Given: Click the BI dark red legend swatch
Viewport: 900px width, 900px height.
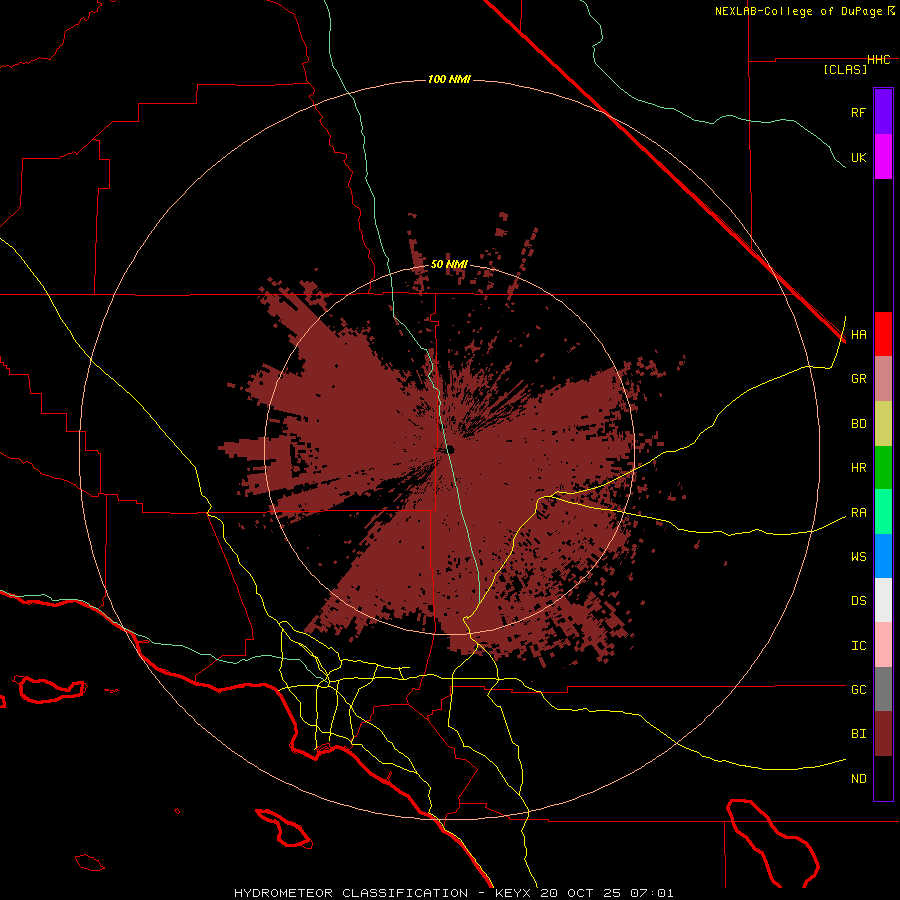Looking at the screenshot, I should (883, 734).
